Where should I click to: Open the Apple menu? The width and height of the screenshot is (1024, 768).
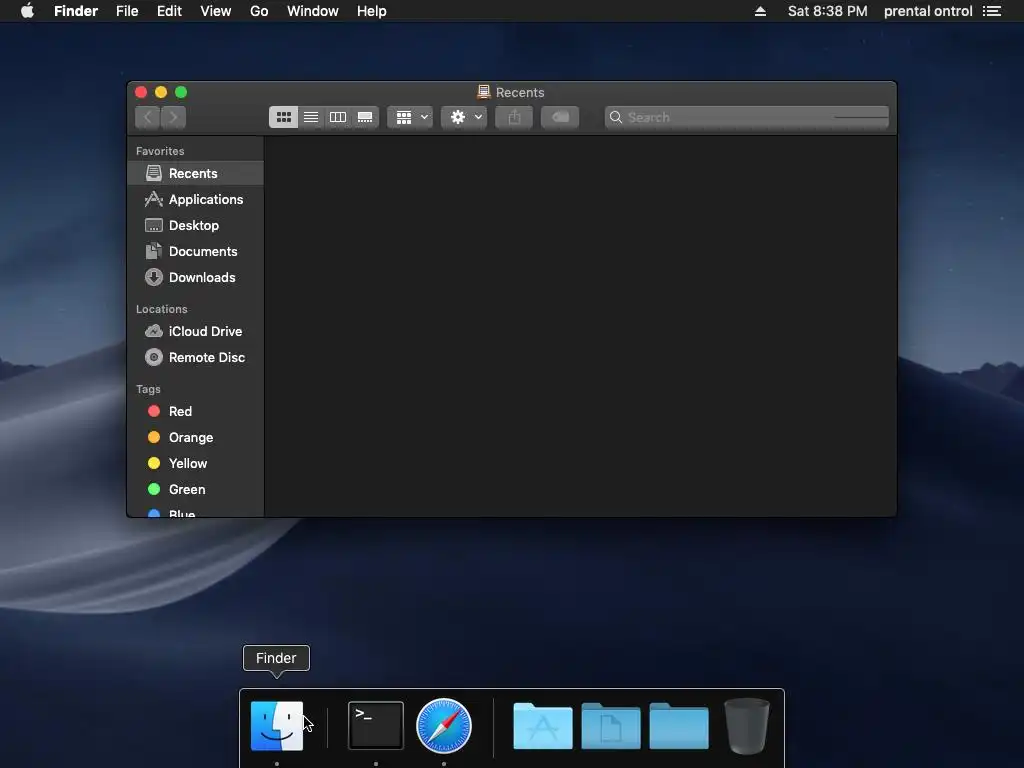point(27,10)
